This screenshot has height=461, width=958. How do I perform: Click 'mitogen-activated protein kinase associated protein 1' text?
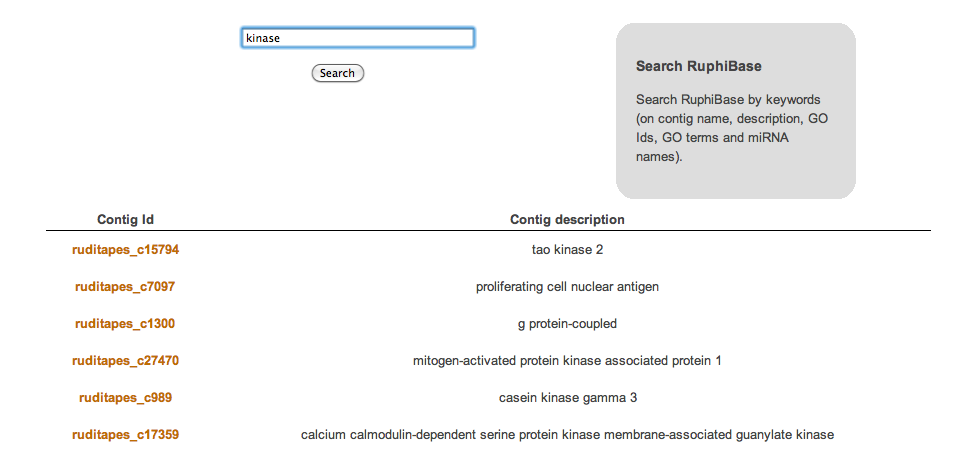pyautogui.click(x=568, y=361)
